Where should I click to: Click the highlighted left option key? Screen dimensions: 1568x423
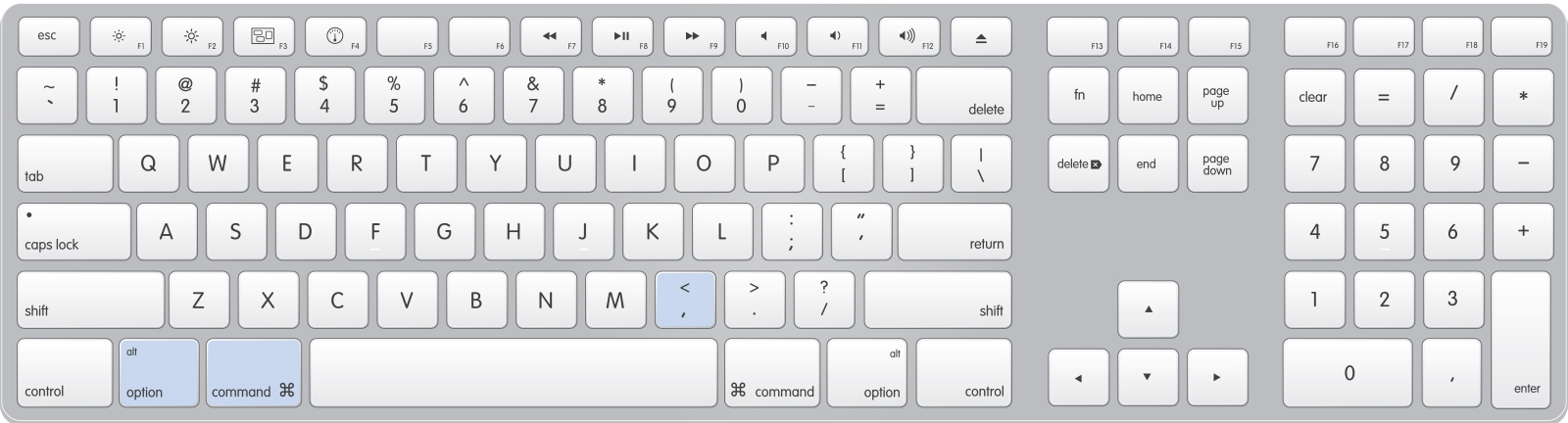click(160, 372)
